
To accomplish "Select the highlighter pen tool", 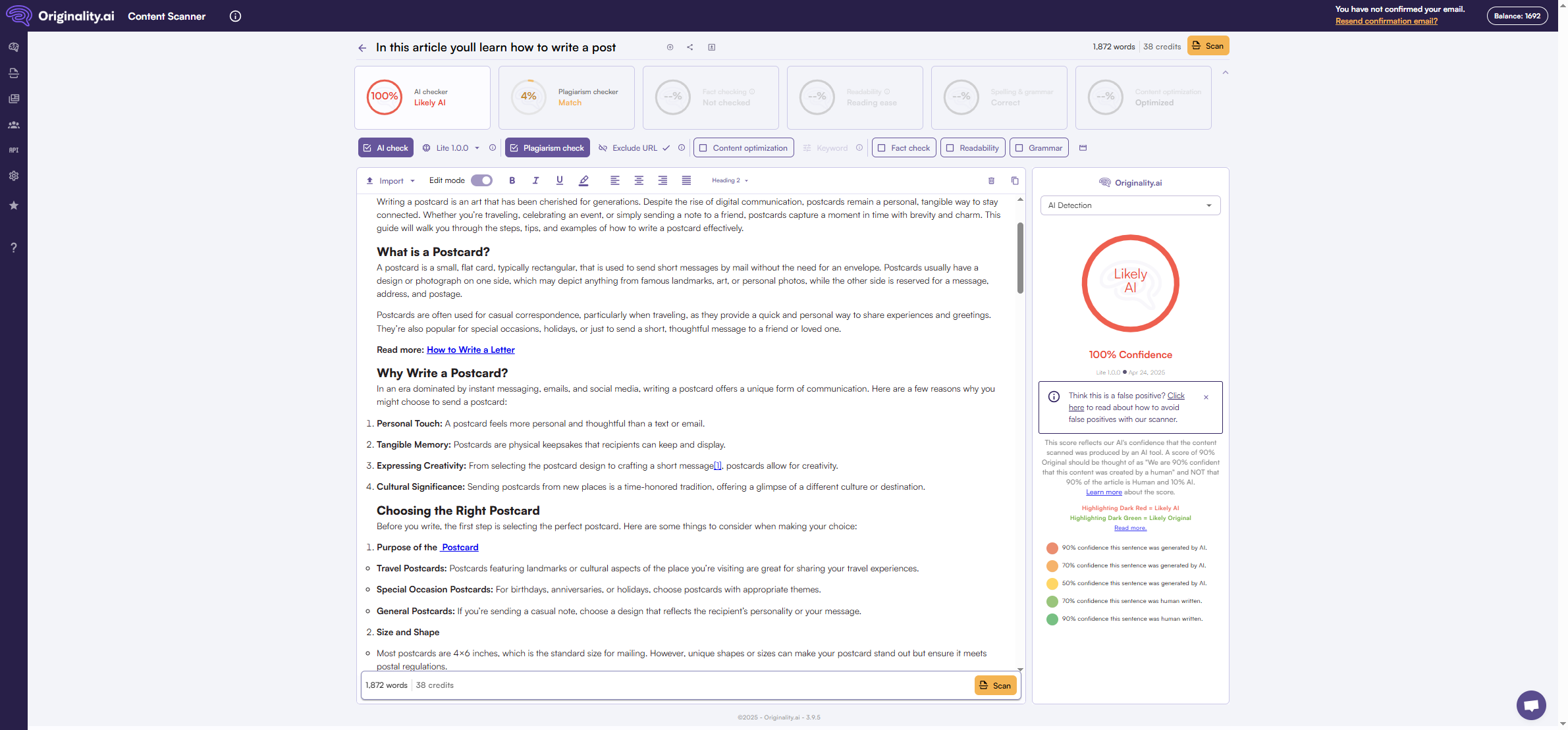I will coord(583,180).
